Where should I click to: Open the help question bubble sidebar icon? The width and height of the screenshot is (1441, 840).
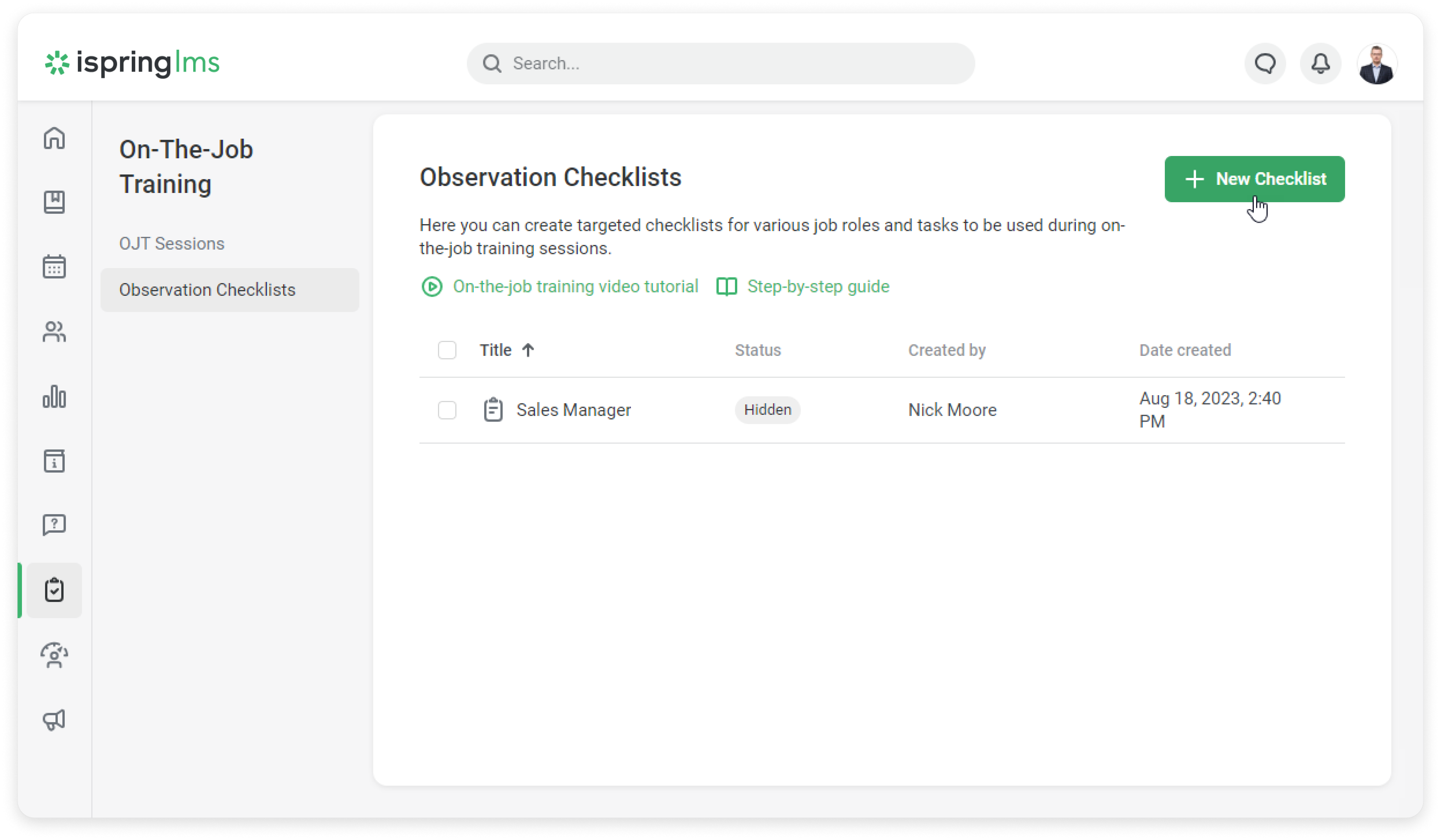54,525
